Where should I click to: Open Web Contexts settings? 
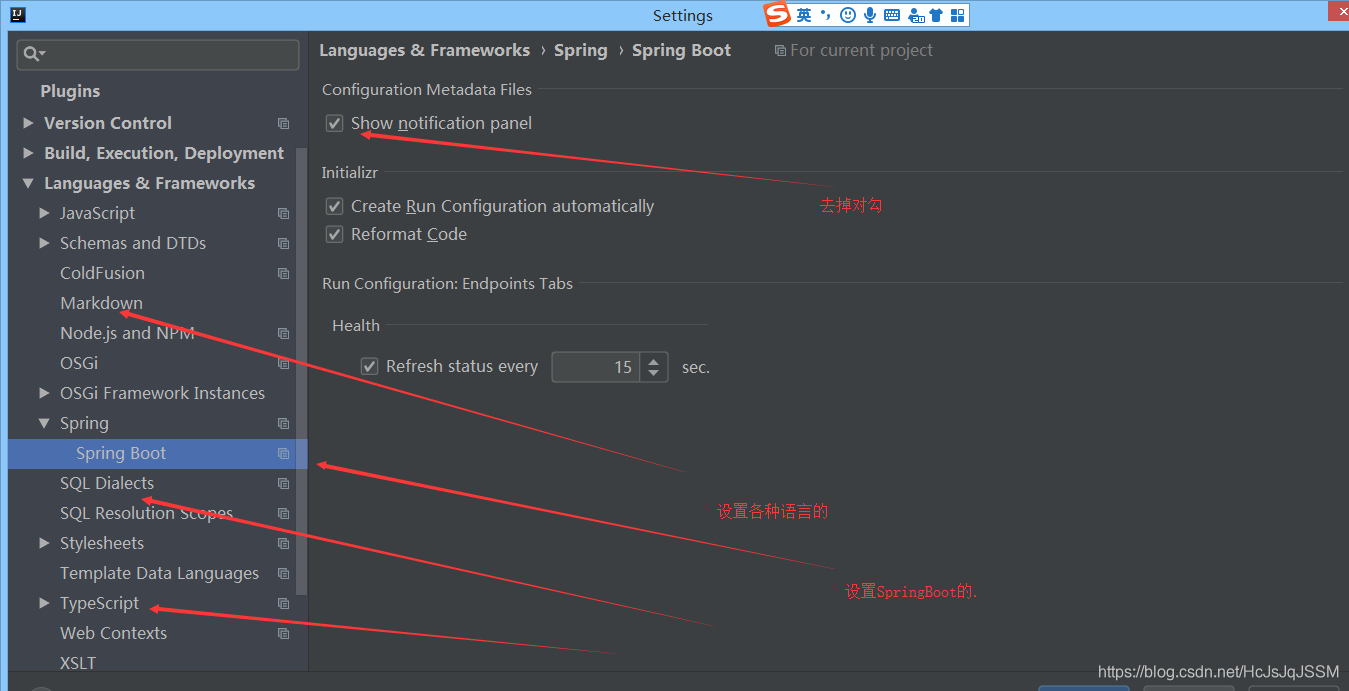tap(113, 633)
